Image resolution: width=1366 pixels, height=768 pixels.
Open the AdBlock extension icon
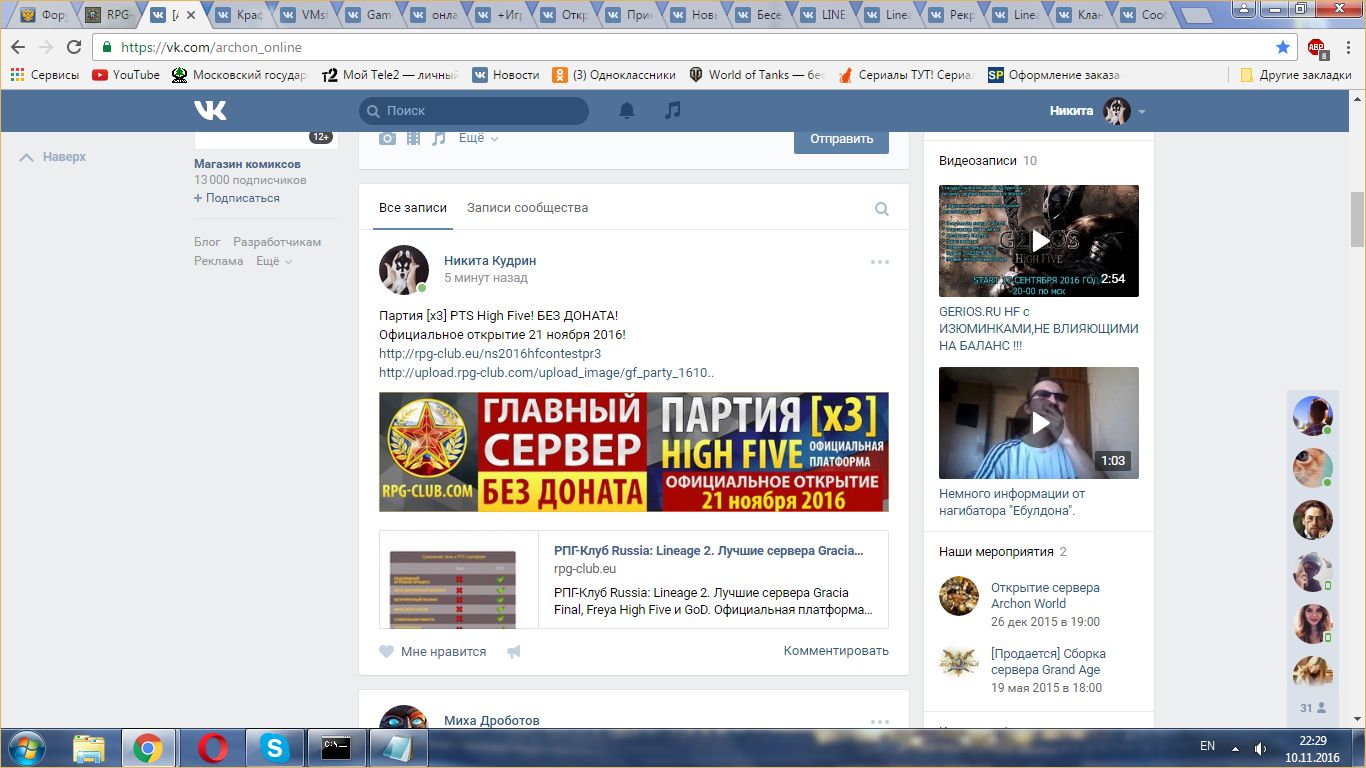pos(1316,47)
